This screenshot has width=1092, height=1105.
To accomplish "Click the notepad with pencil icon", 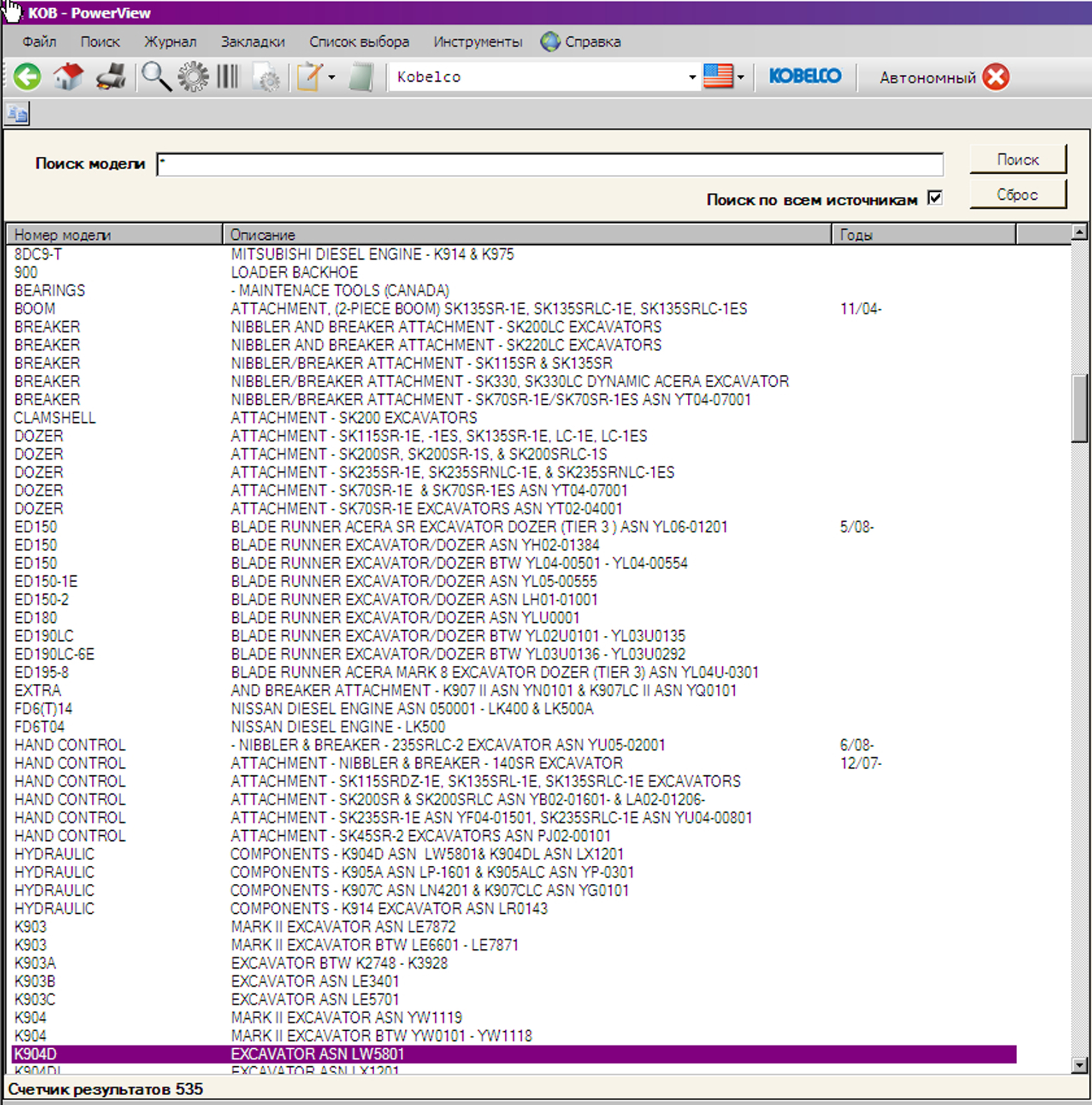I will (x=309, y=77).
